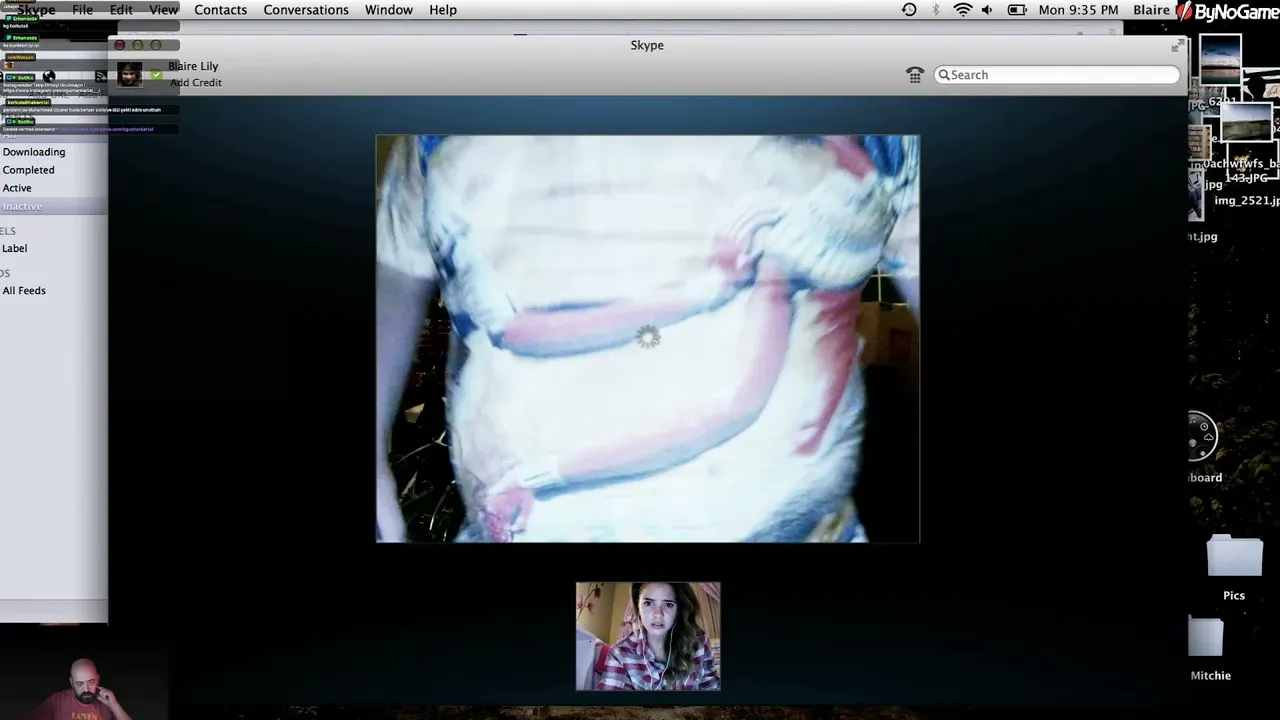The width and height of the screenshot is (1280, 720).
Task: Open the Wi-Fi status menu
Action: tap(963, 10)
